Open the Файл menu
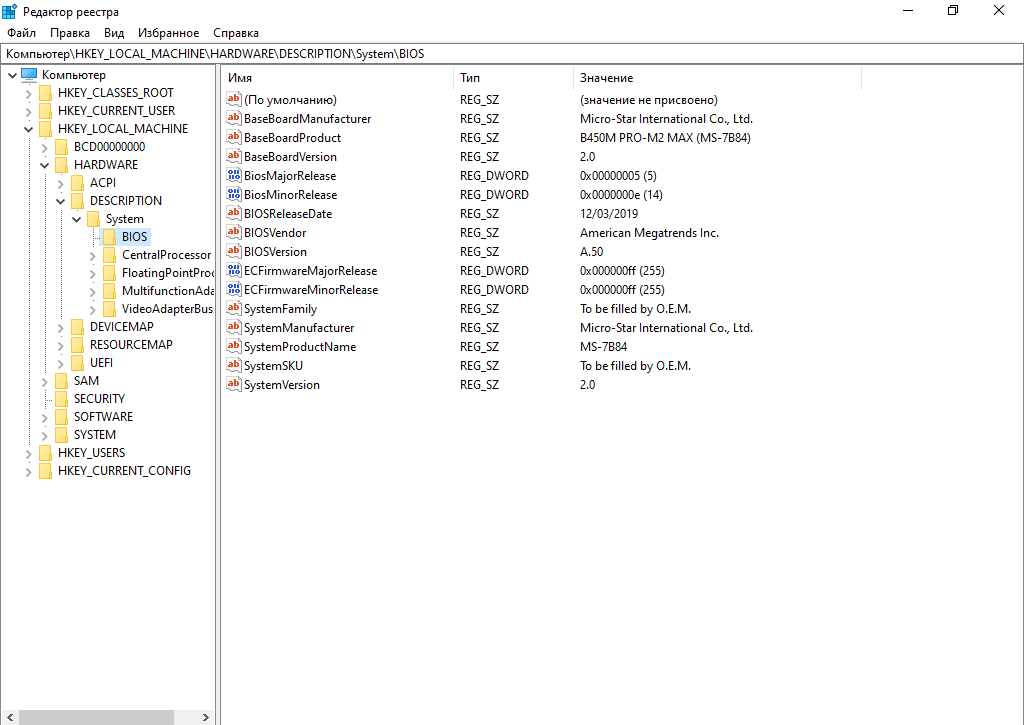 pos(21,33)
